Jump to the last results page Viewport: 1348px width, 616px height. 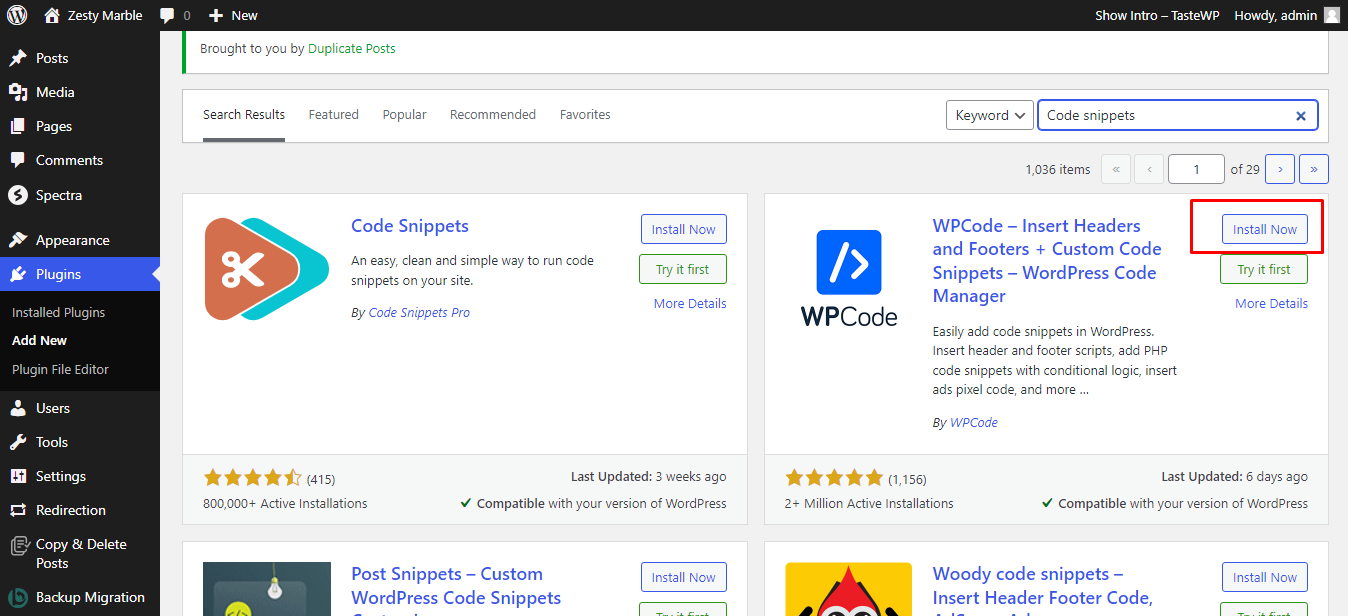[1314, 169]
